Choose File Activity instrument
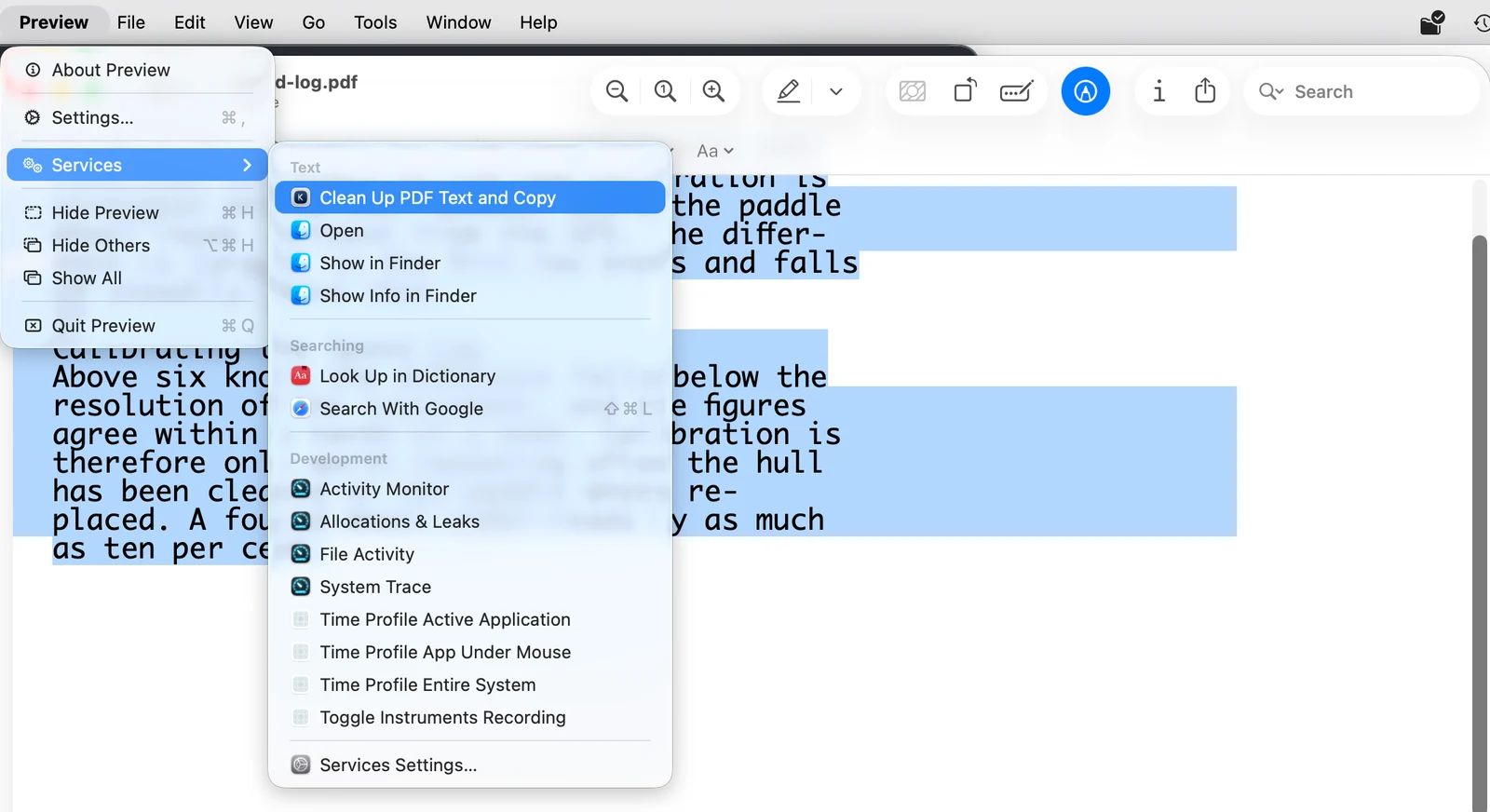Image resolution: width=1490 pixels, height=812 pixels. (x=470, y=554)
